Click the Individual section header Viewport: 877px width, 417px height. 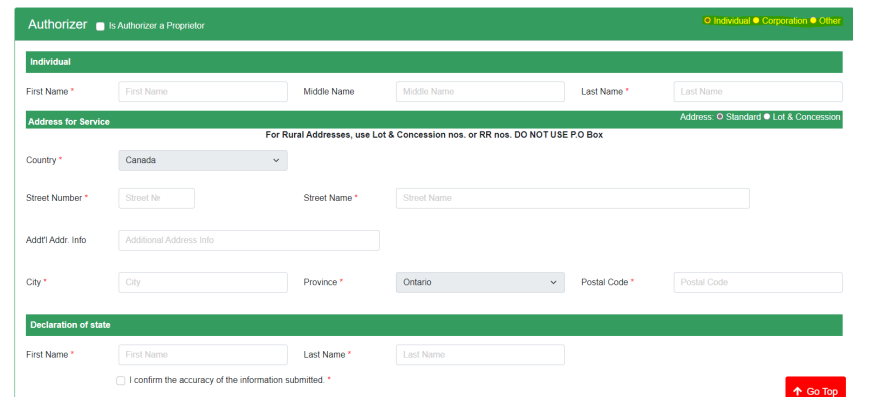click(434, 62)
